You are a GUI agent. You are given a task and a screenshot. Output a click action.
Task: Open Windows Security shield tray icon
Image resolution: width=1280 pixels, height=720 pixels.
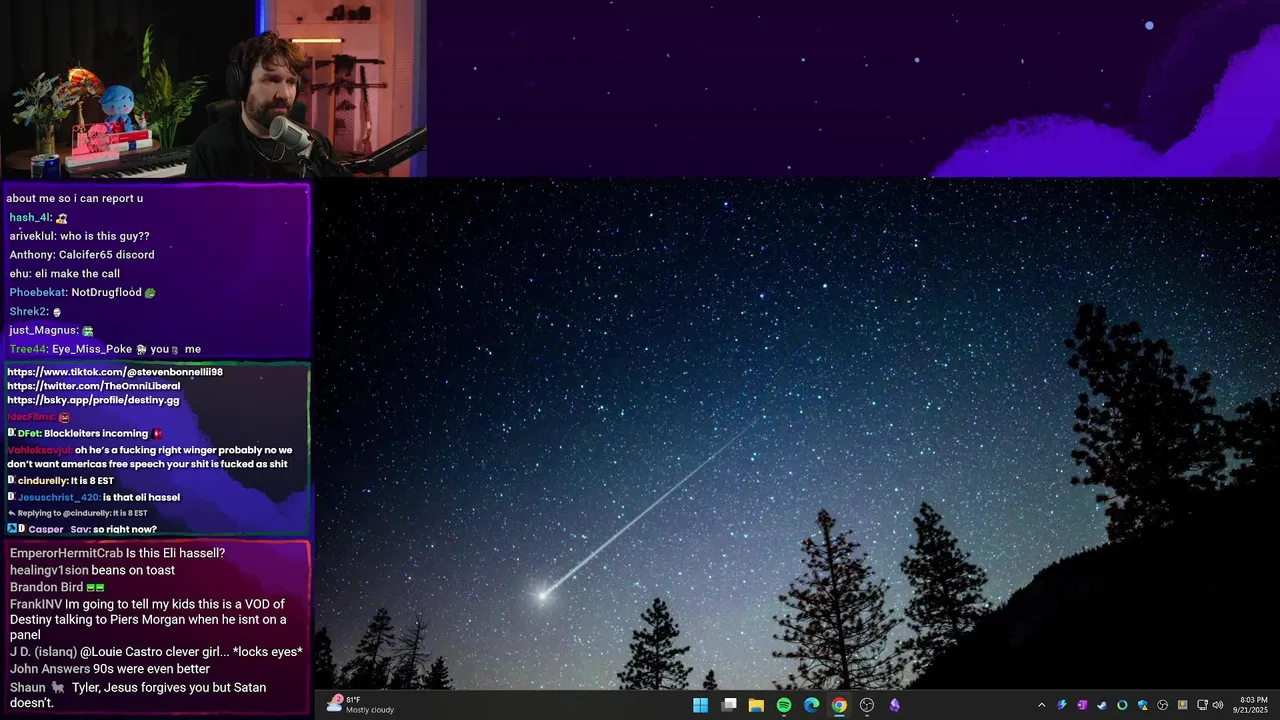coord(1142,705)
